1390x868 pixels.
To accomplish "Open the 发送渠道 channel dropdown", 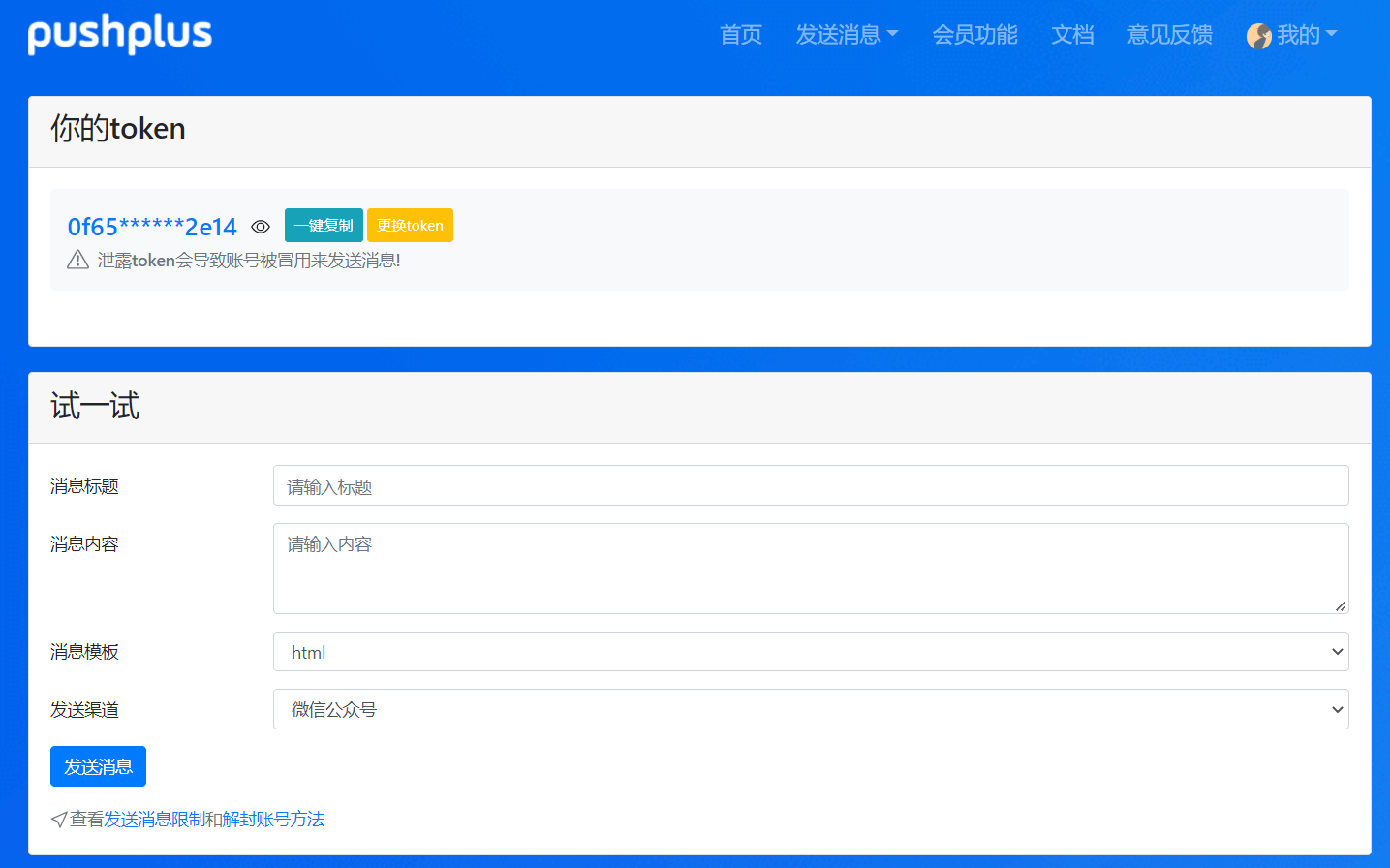I will [810, 708].
